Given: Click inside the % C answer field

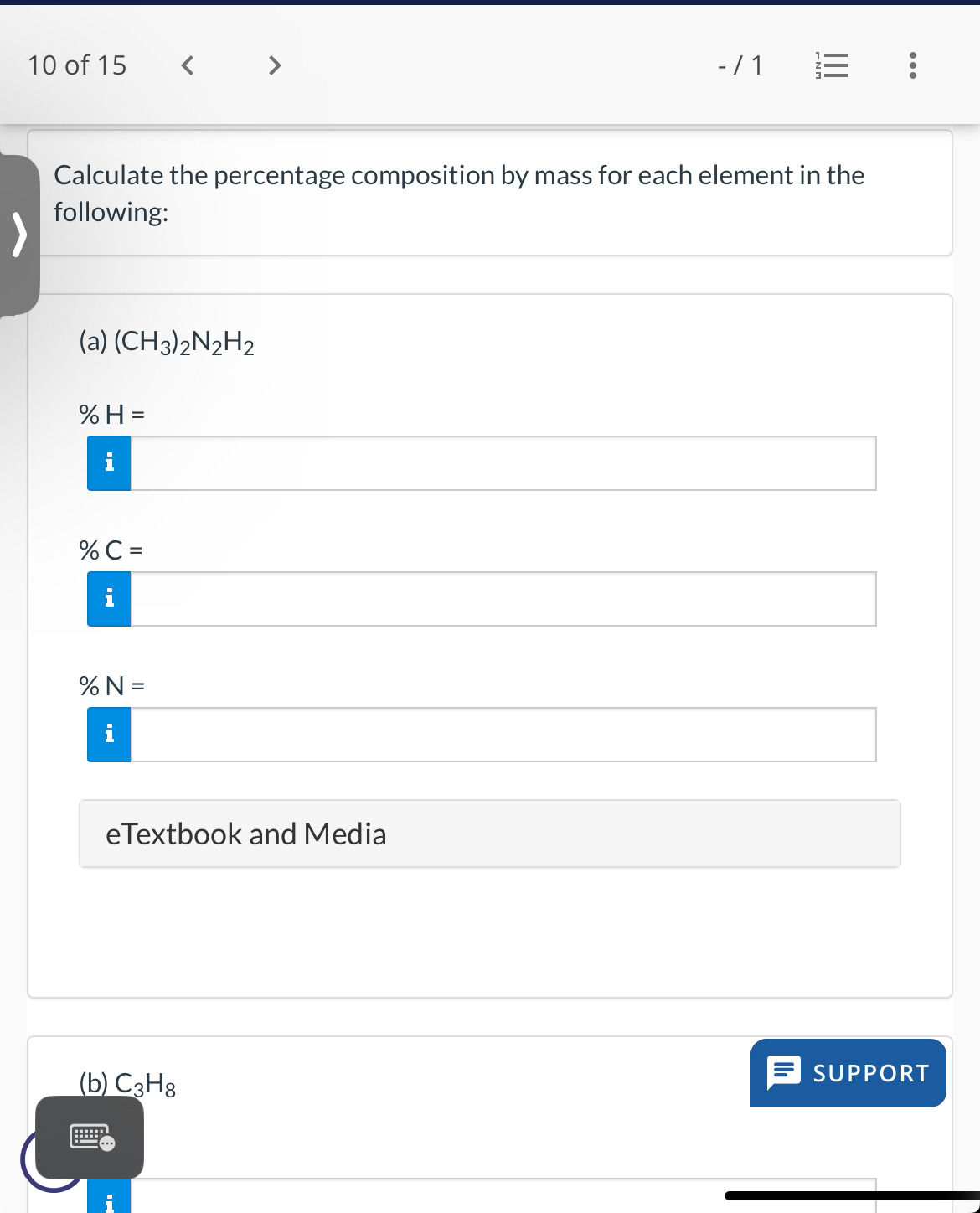Looking at the screenshot, I should [x=503, y=598].
